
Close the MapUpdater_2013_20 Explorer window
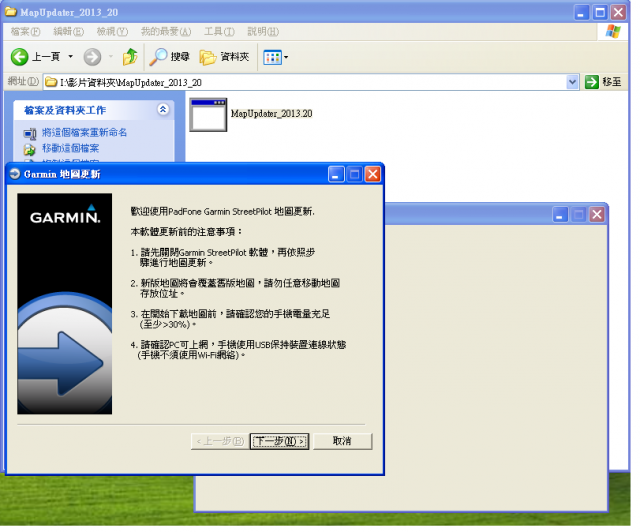[x=618, y=13]
